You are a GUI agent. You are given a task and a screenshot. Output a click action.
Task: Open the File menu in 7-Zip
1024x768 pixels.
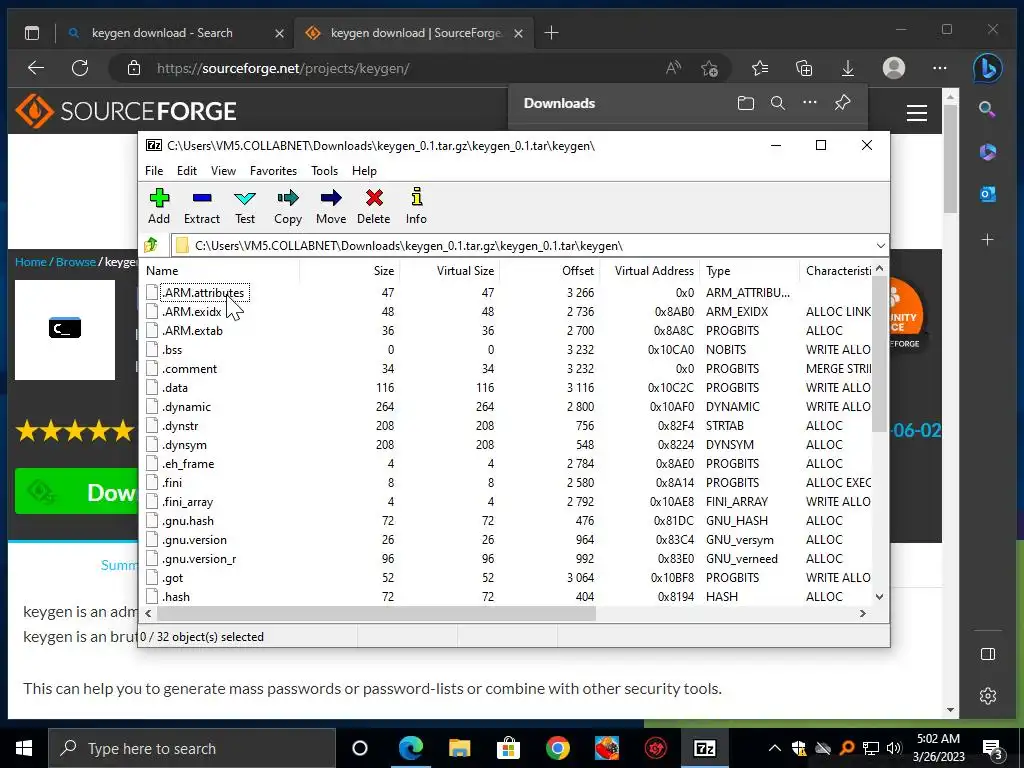tap(154, 170)
